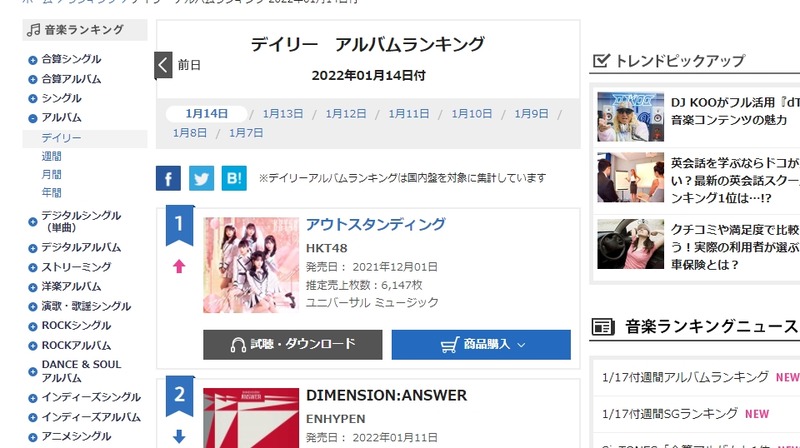Expand 演歌・歌謡シングル category
The height and width of the screenshot is (448, 800).
pos(33,307)
